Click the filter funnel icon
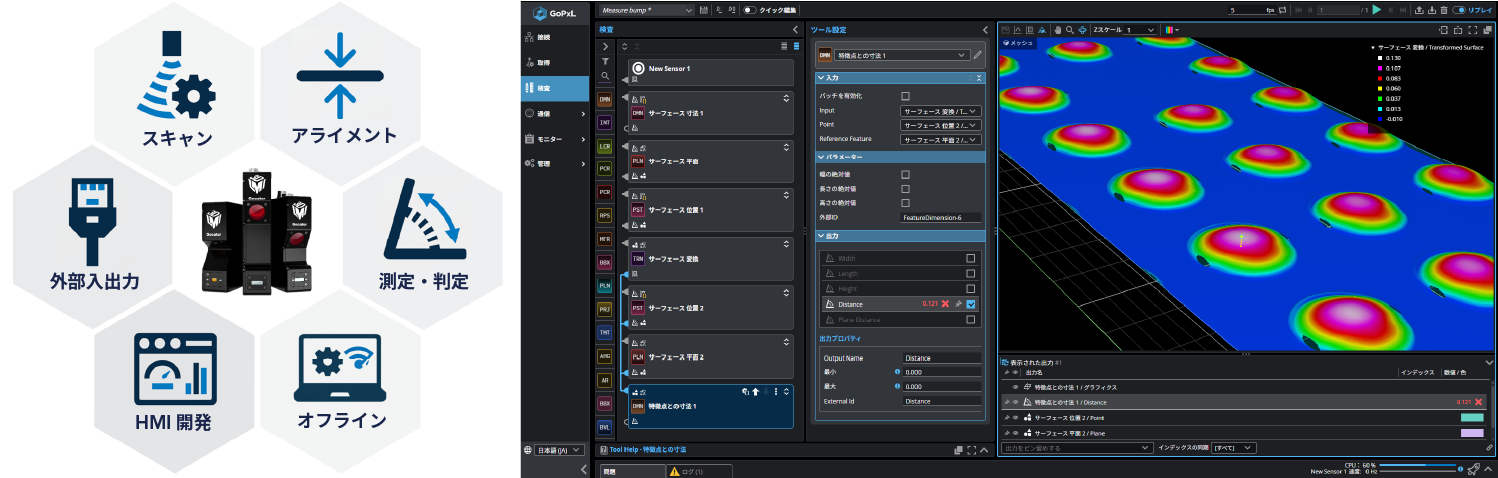The image size is (1498, 478). tap(605, 61)
